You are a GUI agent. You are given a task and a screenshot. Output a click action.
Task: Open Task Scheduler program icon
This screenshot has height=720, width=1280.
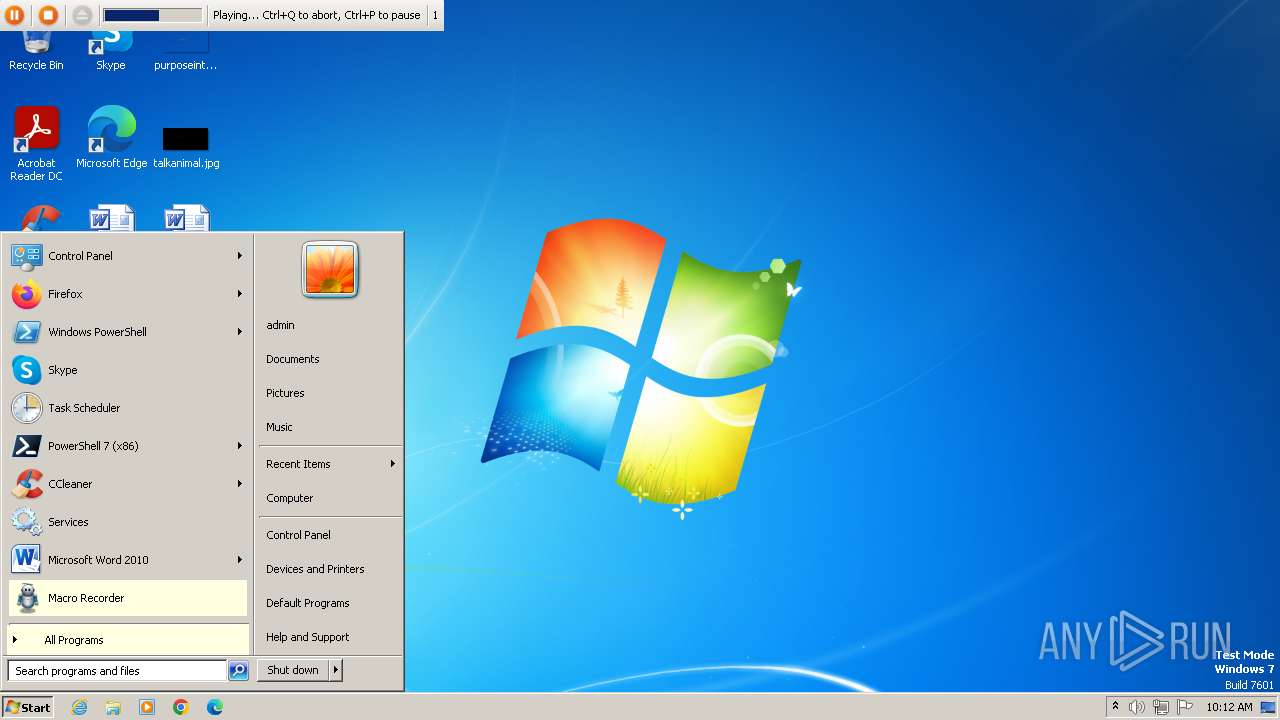(26, 408)
